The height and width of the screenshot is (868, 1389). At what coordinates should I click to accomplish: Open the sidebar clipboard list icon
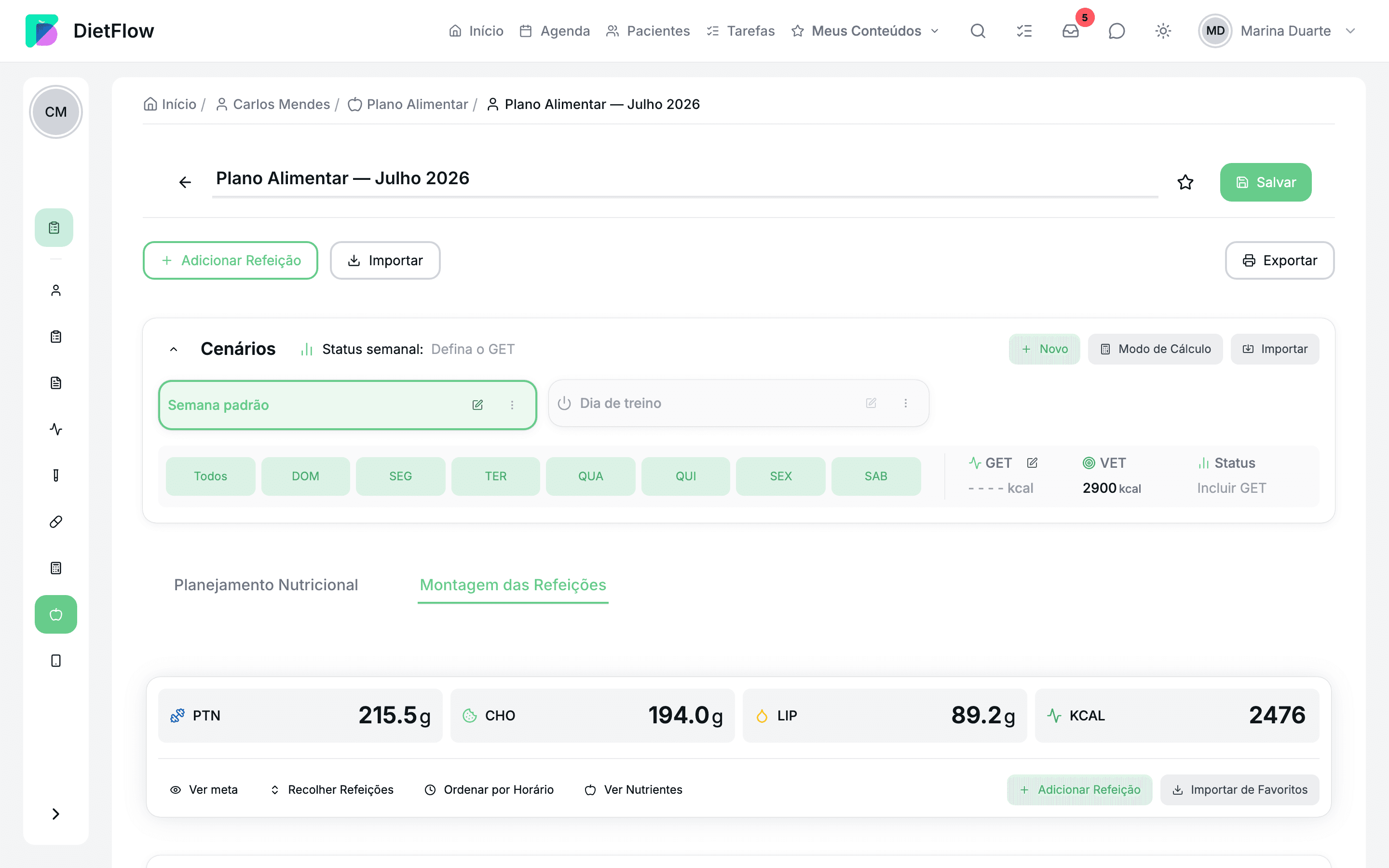click(x=55, y=337)
